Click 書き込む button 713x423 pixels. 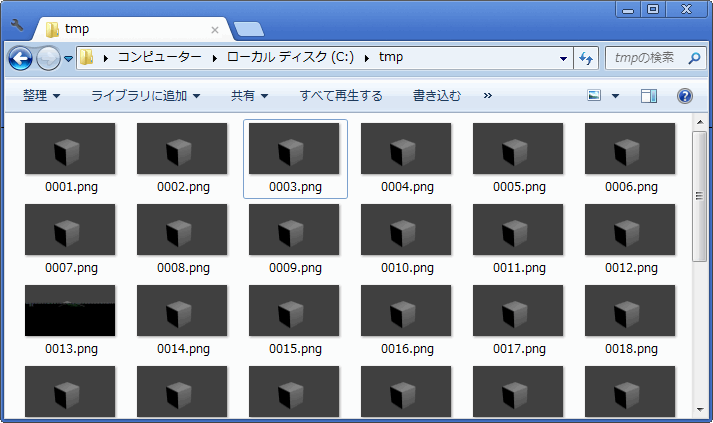coord(437,96)
